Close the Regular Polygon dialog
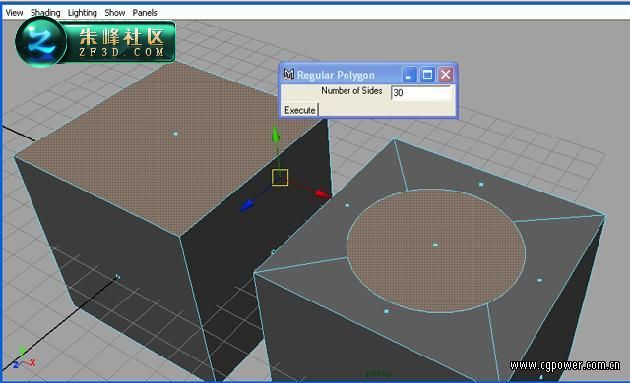This screenshot has width=630, height=383. coord(446,75)
